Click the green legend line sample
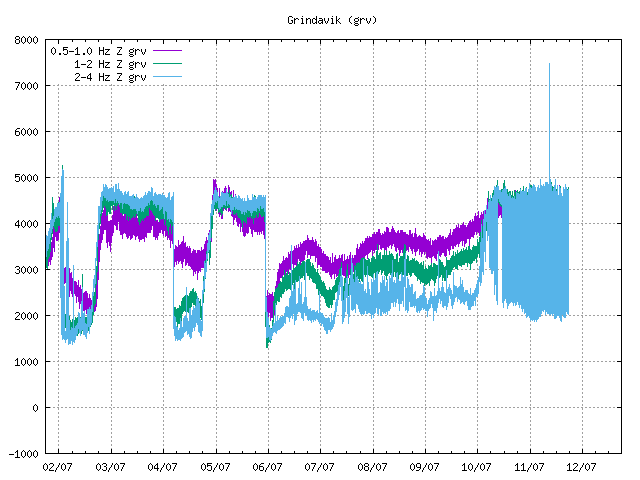Screen dimensions: 640x480 pyautogui.click(x=167, y=64)
